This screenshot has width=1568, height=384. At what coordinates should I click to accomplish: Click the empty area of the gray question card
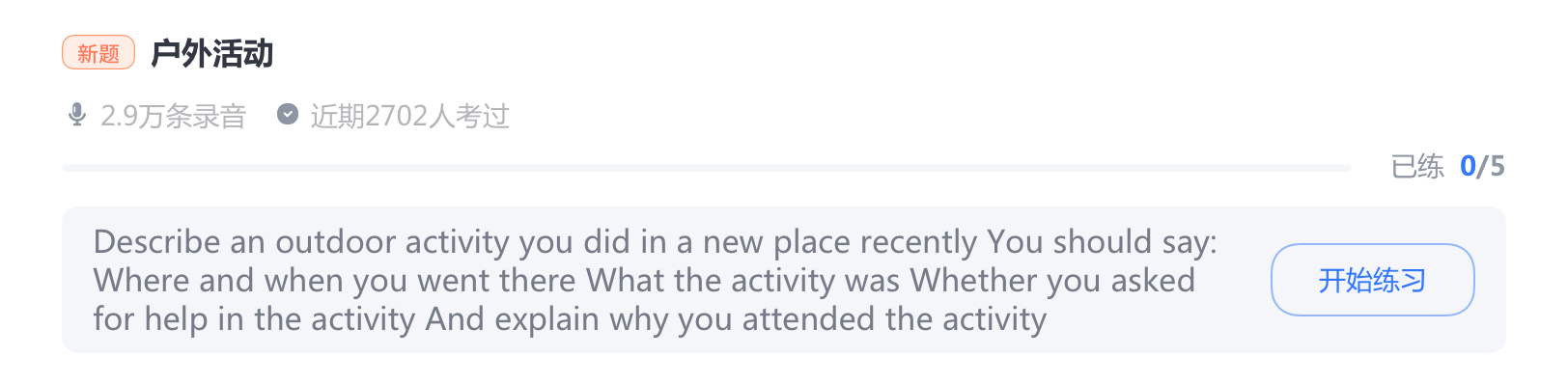point(1159,328)
